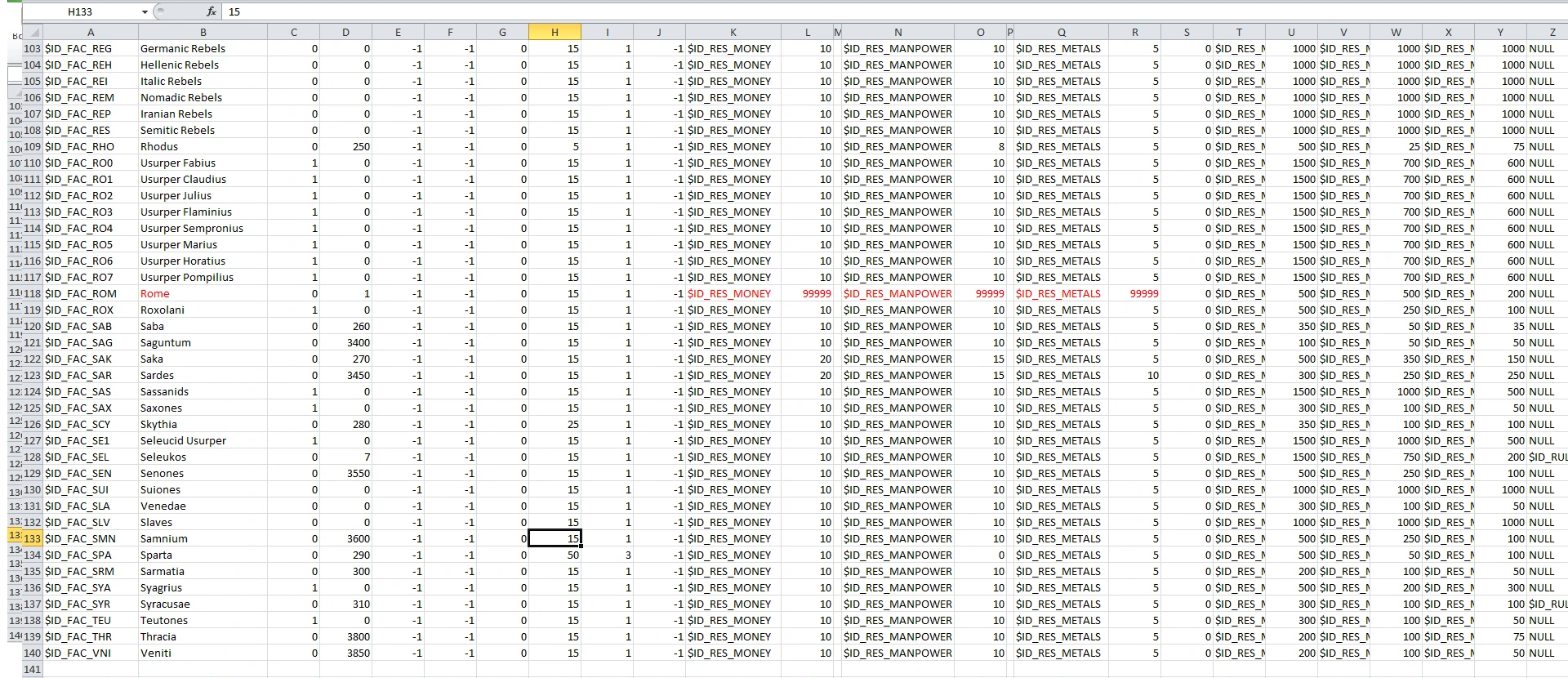
Task: Select row 118 by its header
Action: pyautogui.click(x=33, y=293)
